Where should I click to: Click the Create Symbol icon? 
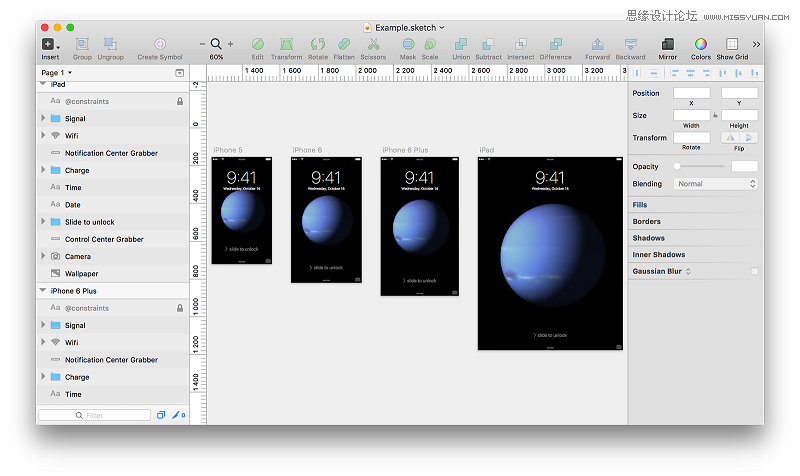pos(160,44)
